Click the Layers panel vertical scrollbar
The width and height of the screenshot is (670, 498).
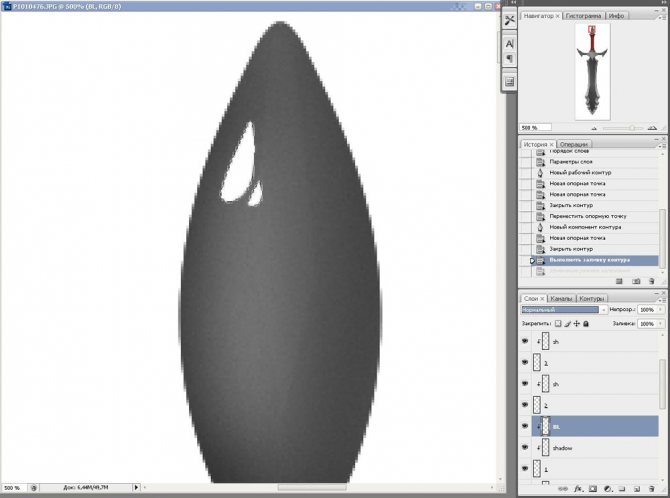663,383
